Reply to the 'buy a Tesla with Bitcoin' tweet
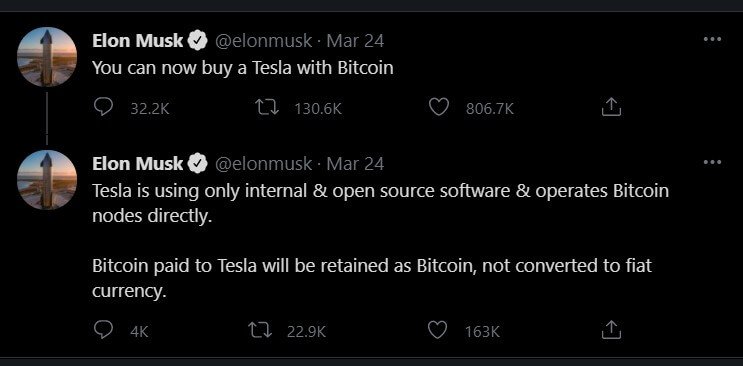This screenshot has width=743, height=366. point(103,108)
